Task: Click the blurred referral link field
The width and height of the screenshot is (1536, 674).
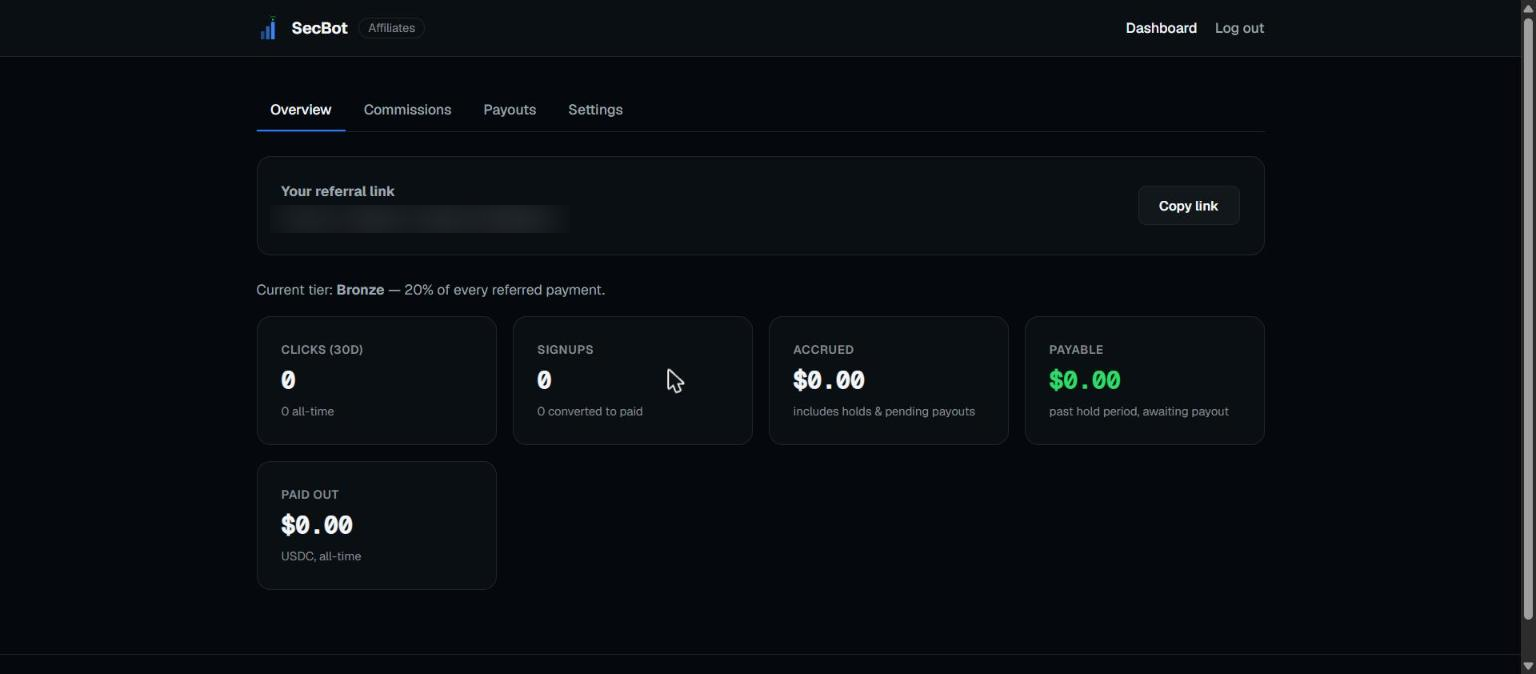Action: pyautogui.click(x=420, y=219)
